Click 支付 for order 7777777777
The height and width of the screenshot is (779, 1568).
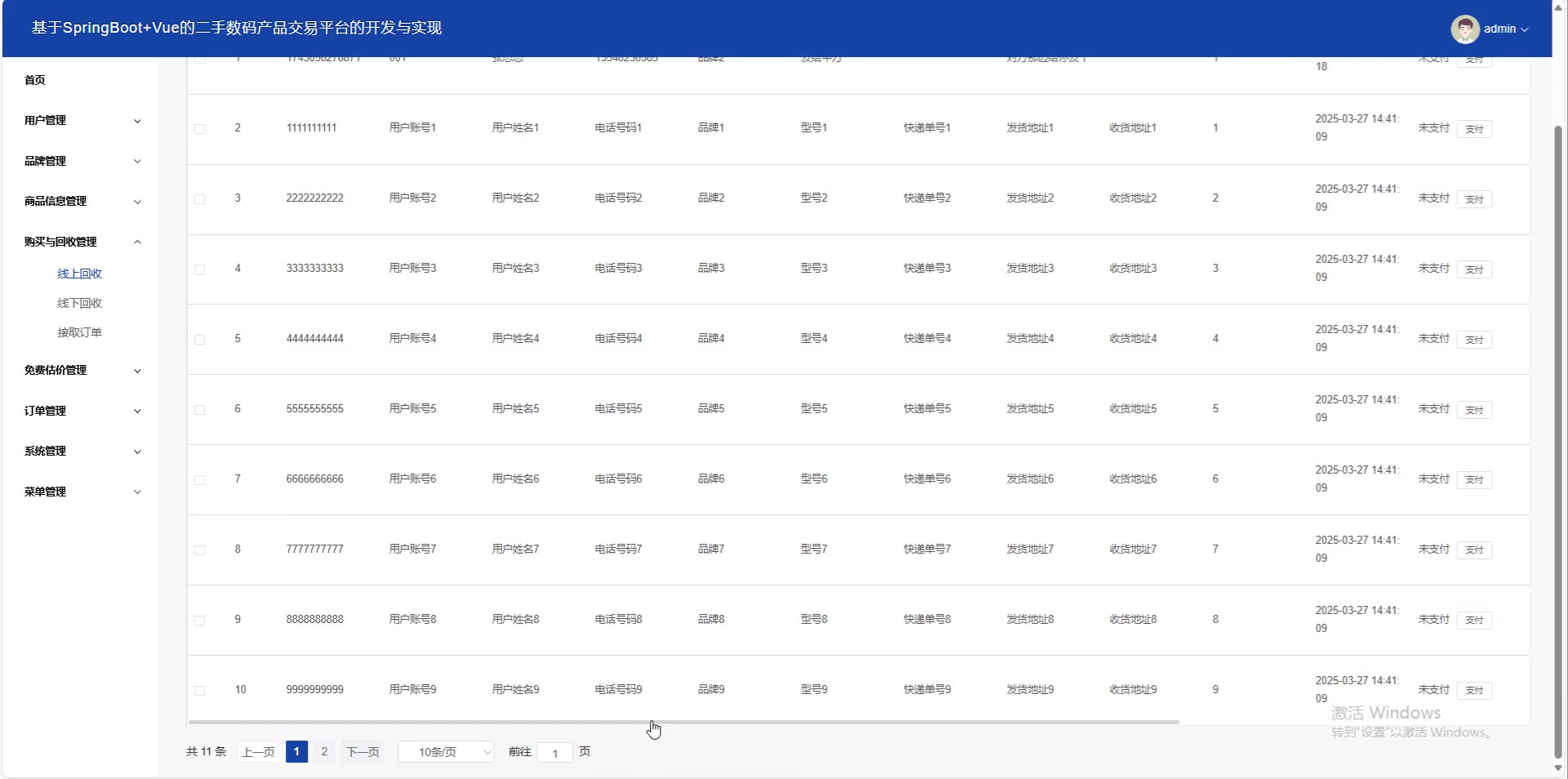(1474, 550)
